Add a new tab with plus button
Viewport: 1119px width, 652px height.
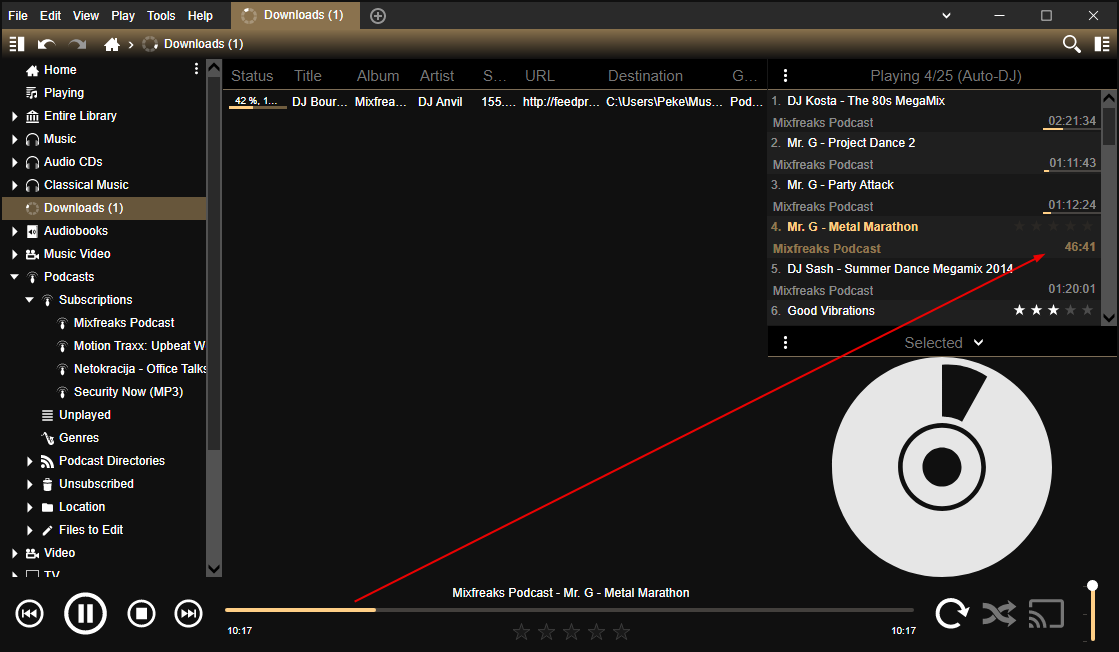pos(377,16)
